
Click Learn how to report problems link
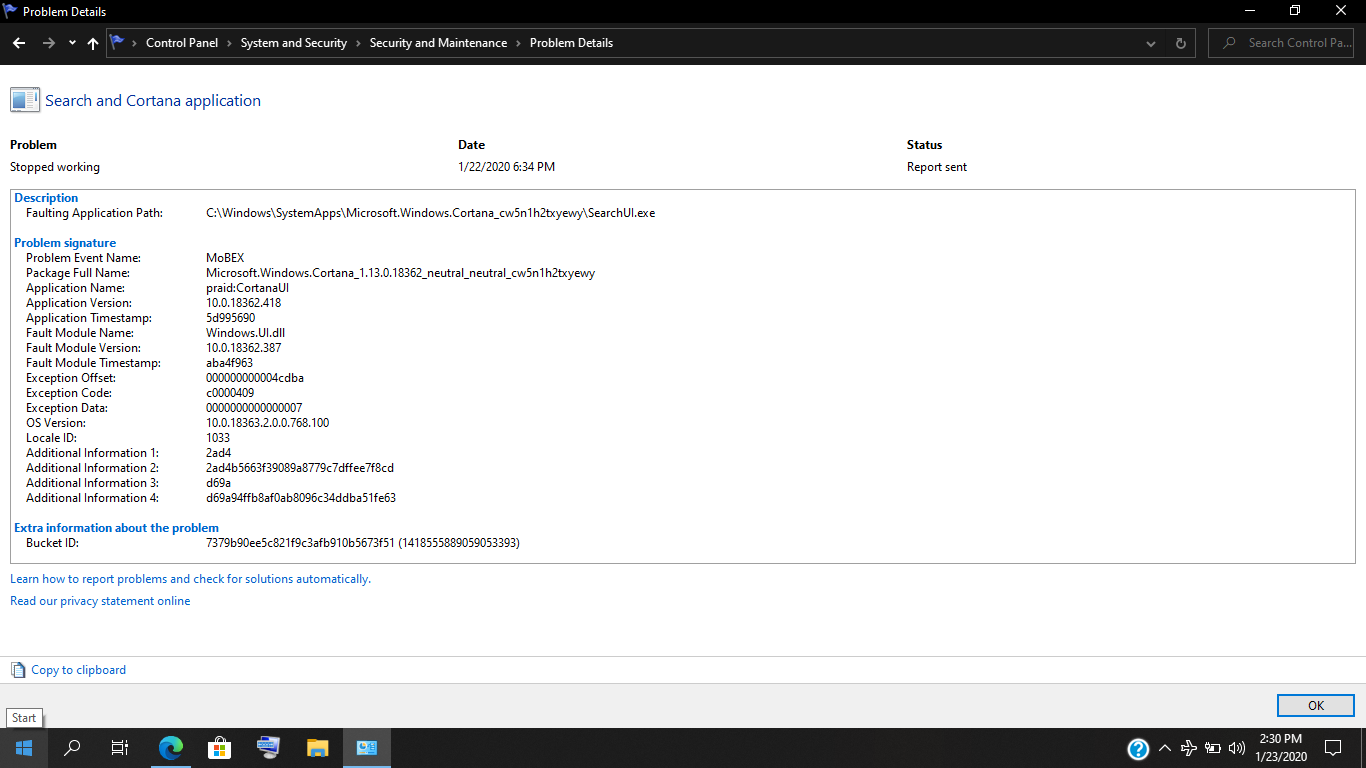point(190,579)
